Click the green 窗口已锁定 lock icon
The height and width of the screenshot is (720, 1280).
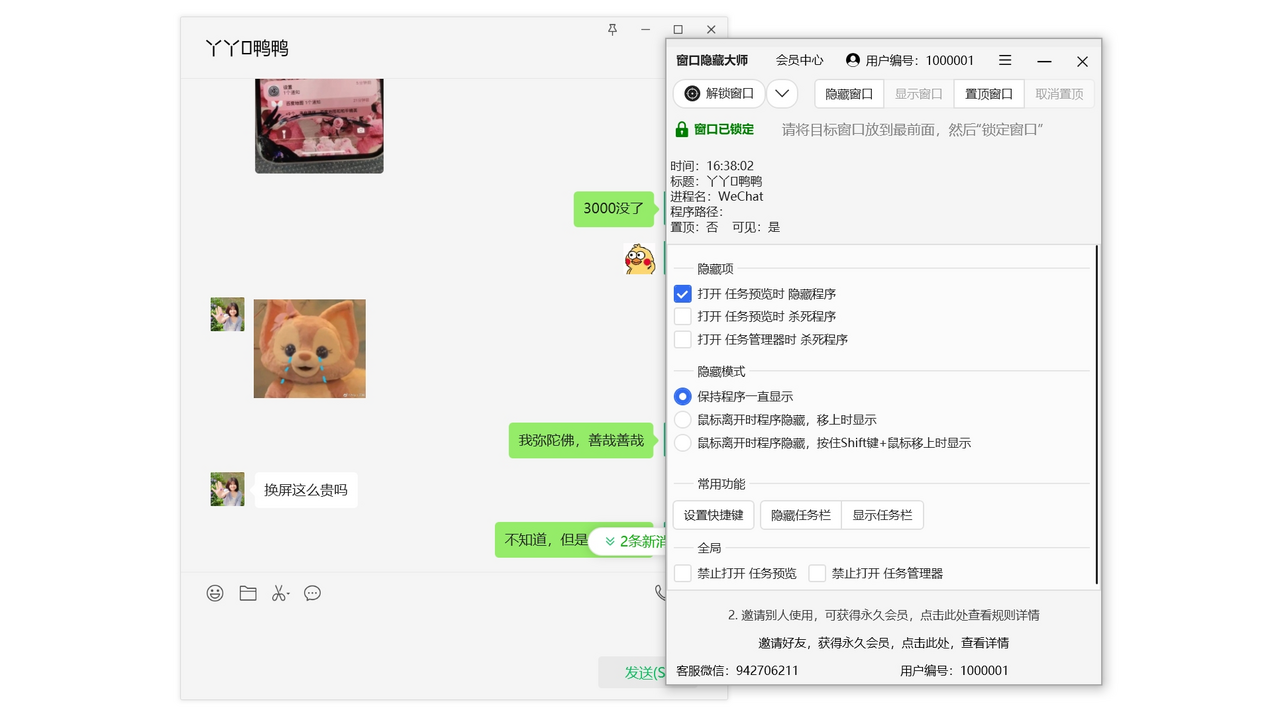(681, 129)
